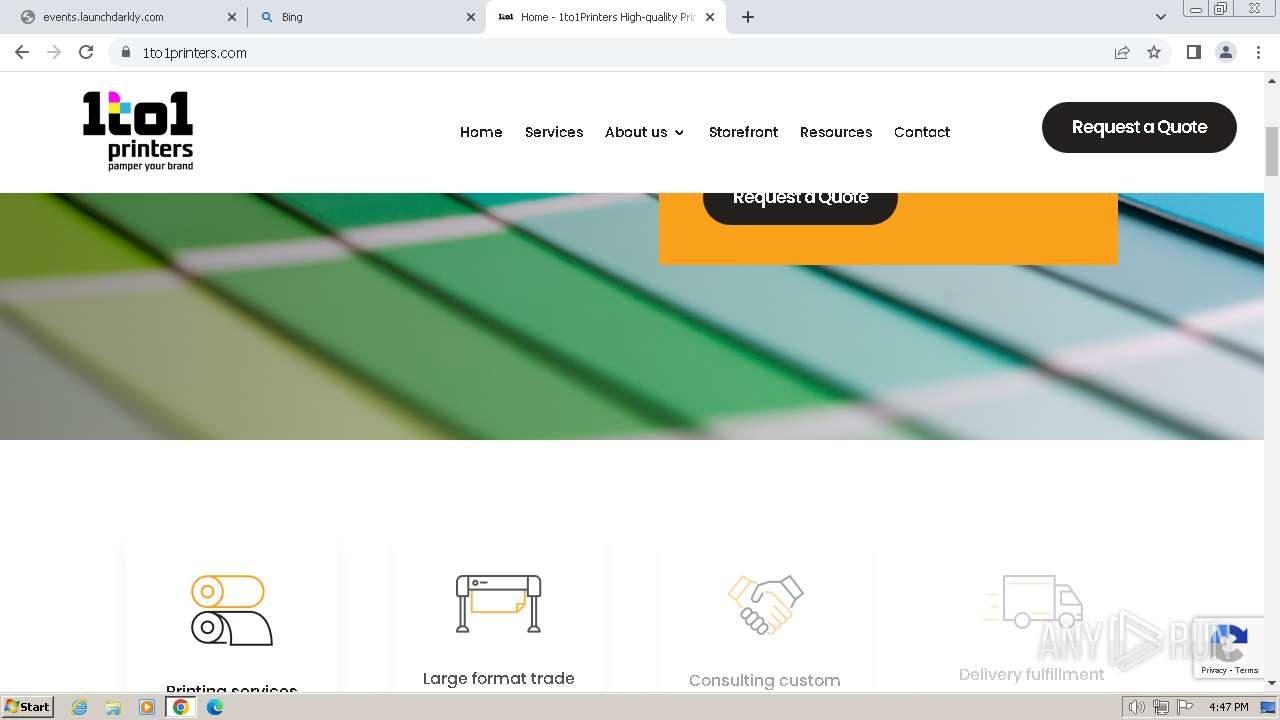The height and width of the screenshot is (720, 1280).
Task: Click the page vertical scrollbar thumb
Action: [1272, 152]
